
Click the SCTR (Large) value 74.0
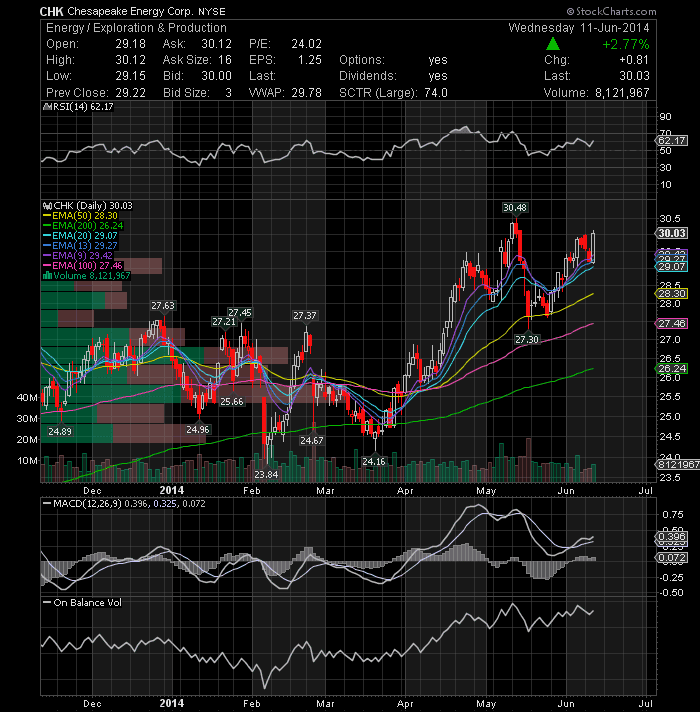[x=436, y=93]
